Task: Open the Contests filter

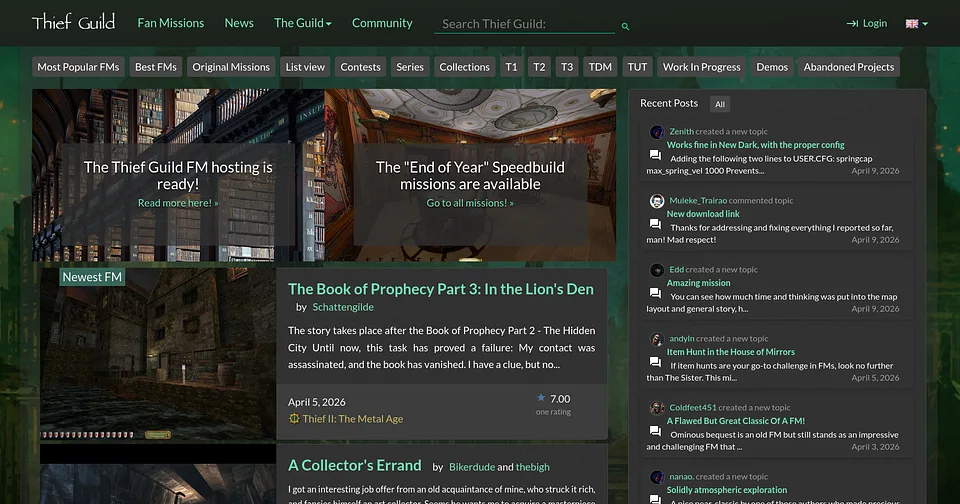Action: pyautogui.click(x=360, y=67)
